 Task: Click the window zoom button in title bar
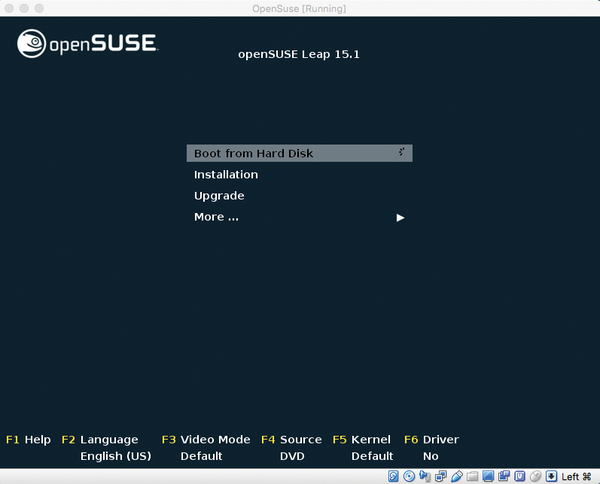tap(39, 8)
